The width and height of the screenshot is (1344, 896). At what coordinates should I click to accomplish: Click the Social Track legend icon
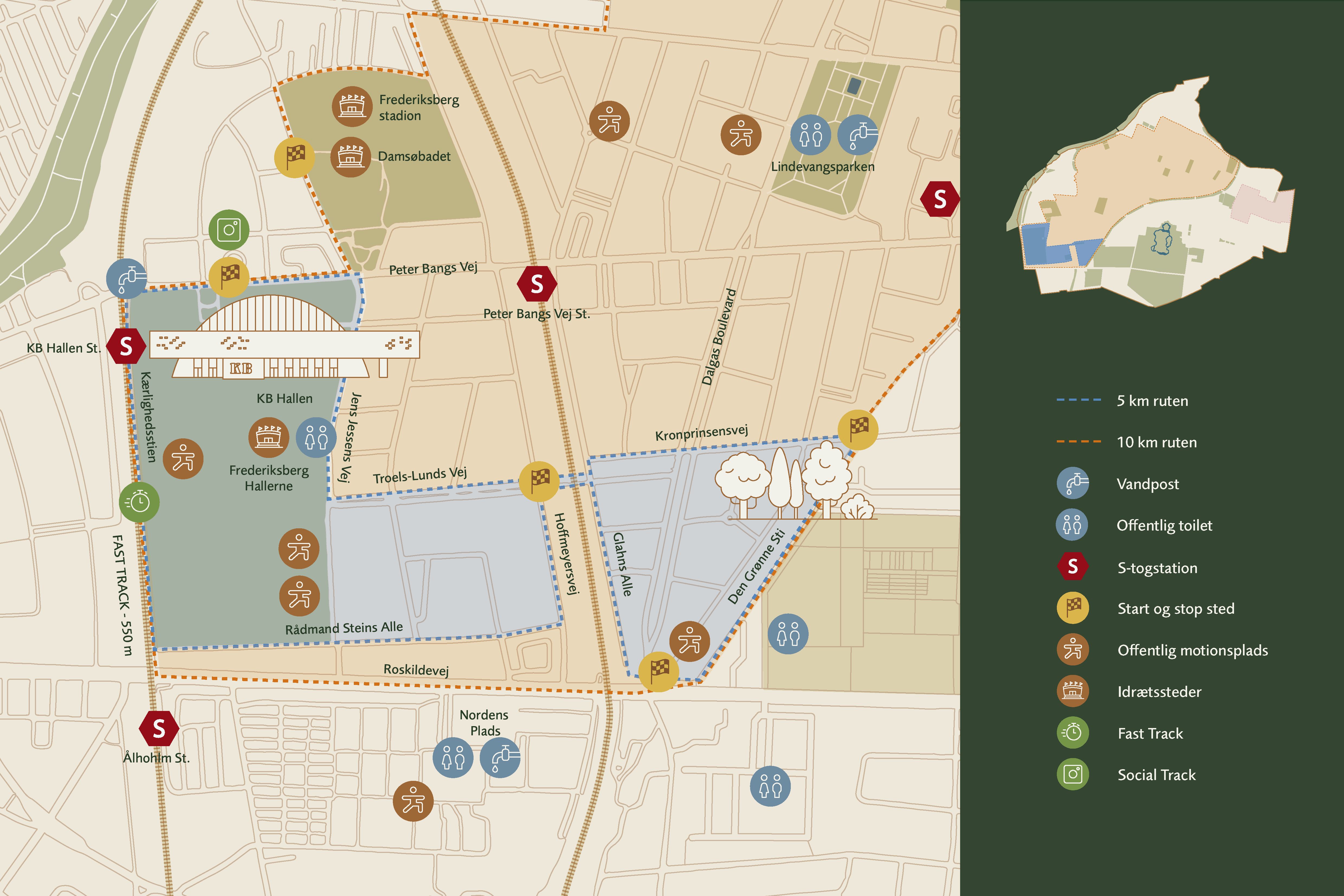1073,774
